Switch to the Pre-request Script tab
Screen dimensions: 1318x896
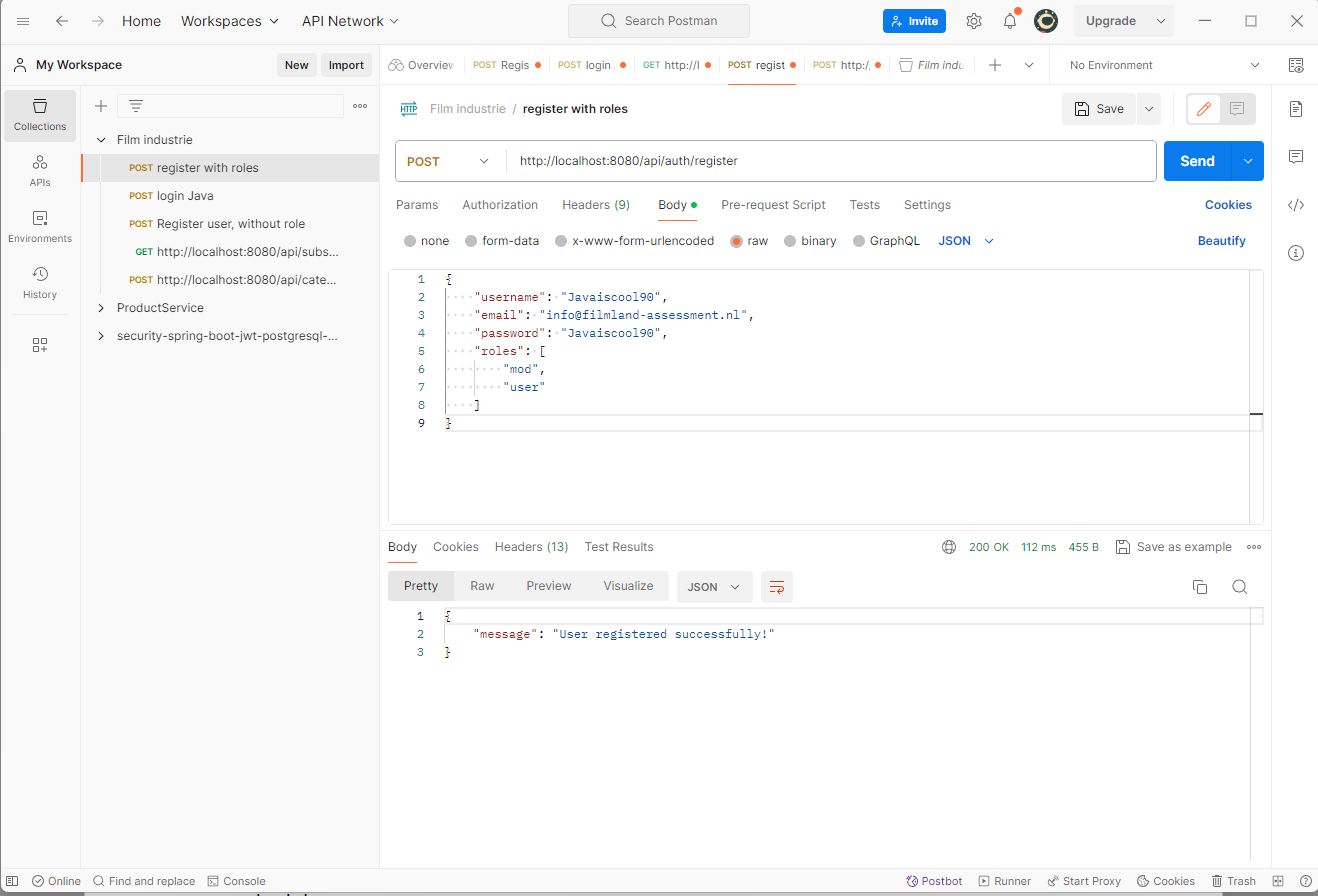coord(773,205)
